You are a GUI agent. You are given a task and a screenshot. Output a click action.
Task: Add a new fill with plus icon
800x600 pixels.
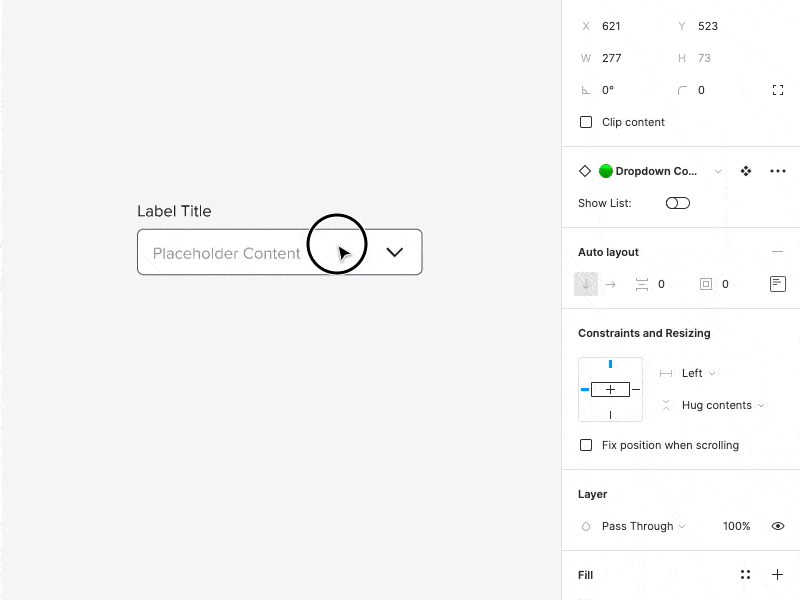(778, 574)
